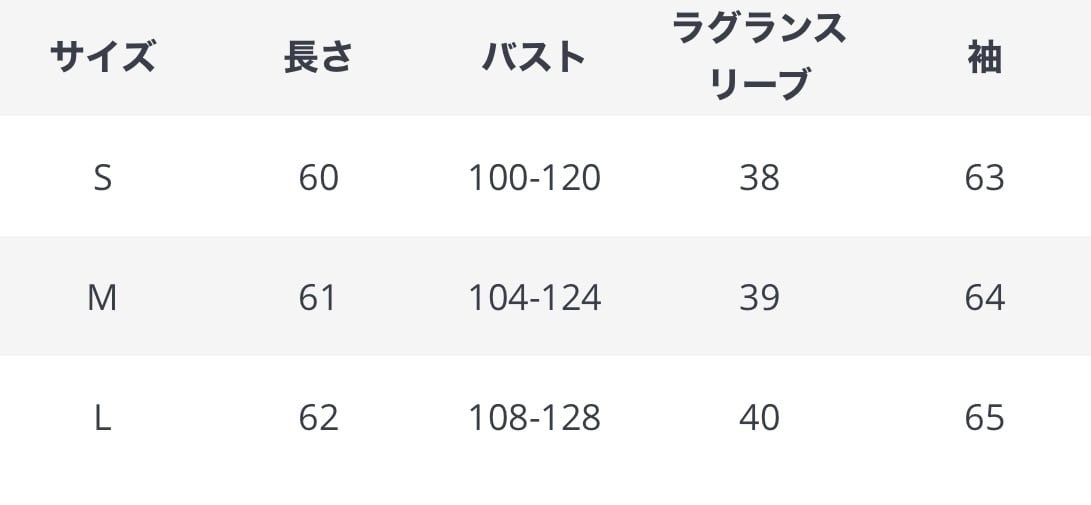1091x505 pixels.
Task: Click raglan sleeve value 40
Action: tap(759, 417)
